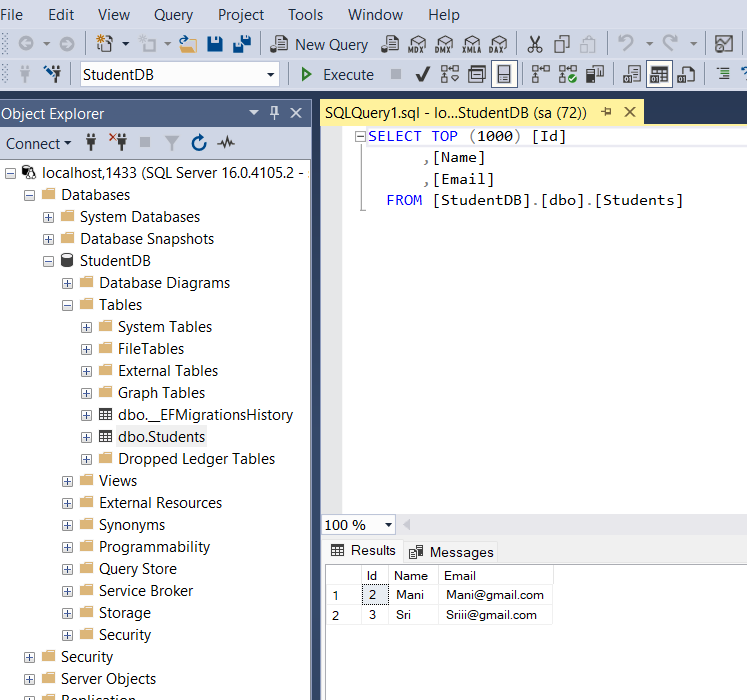The width and height of the screenshot is (747, 700).
Task: Expand the Programmability folder
Action: click(x=68, y=548)
